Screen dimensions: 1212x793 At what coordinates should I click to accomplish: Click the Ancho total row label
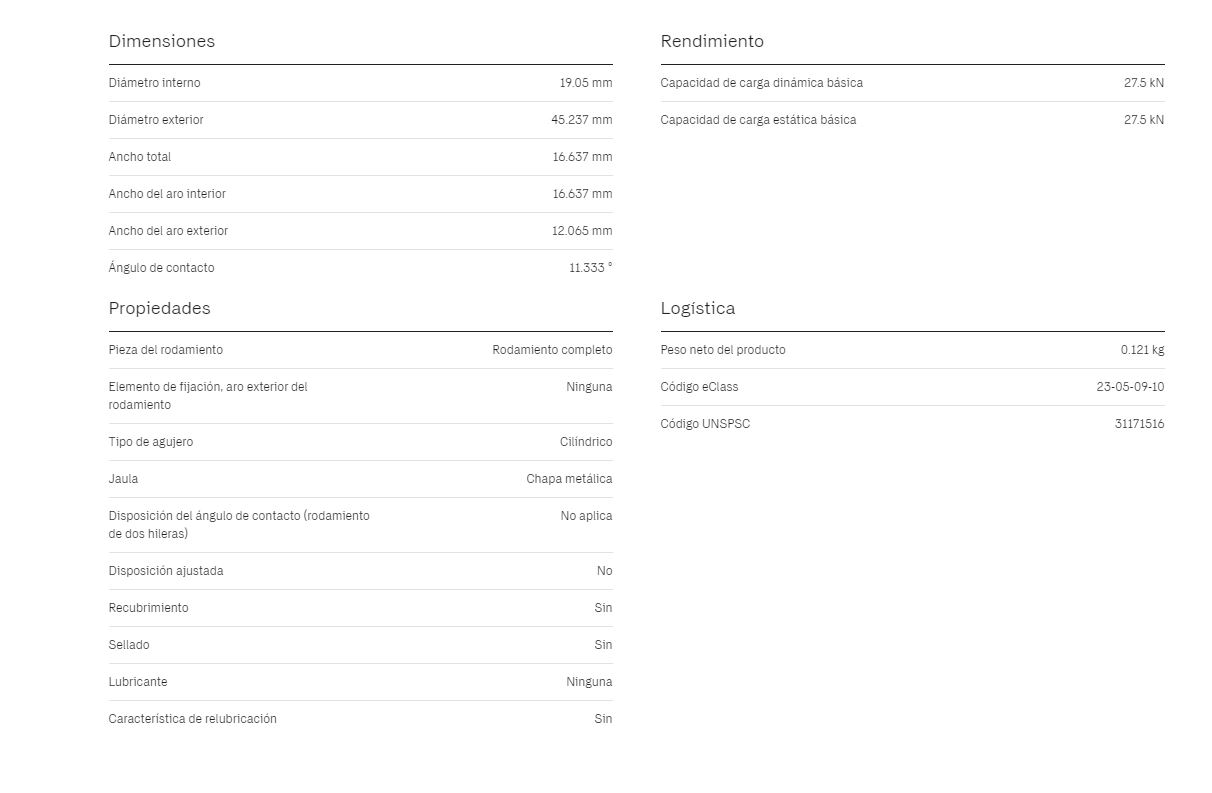(x=139, y=157)
